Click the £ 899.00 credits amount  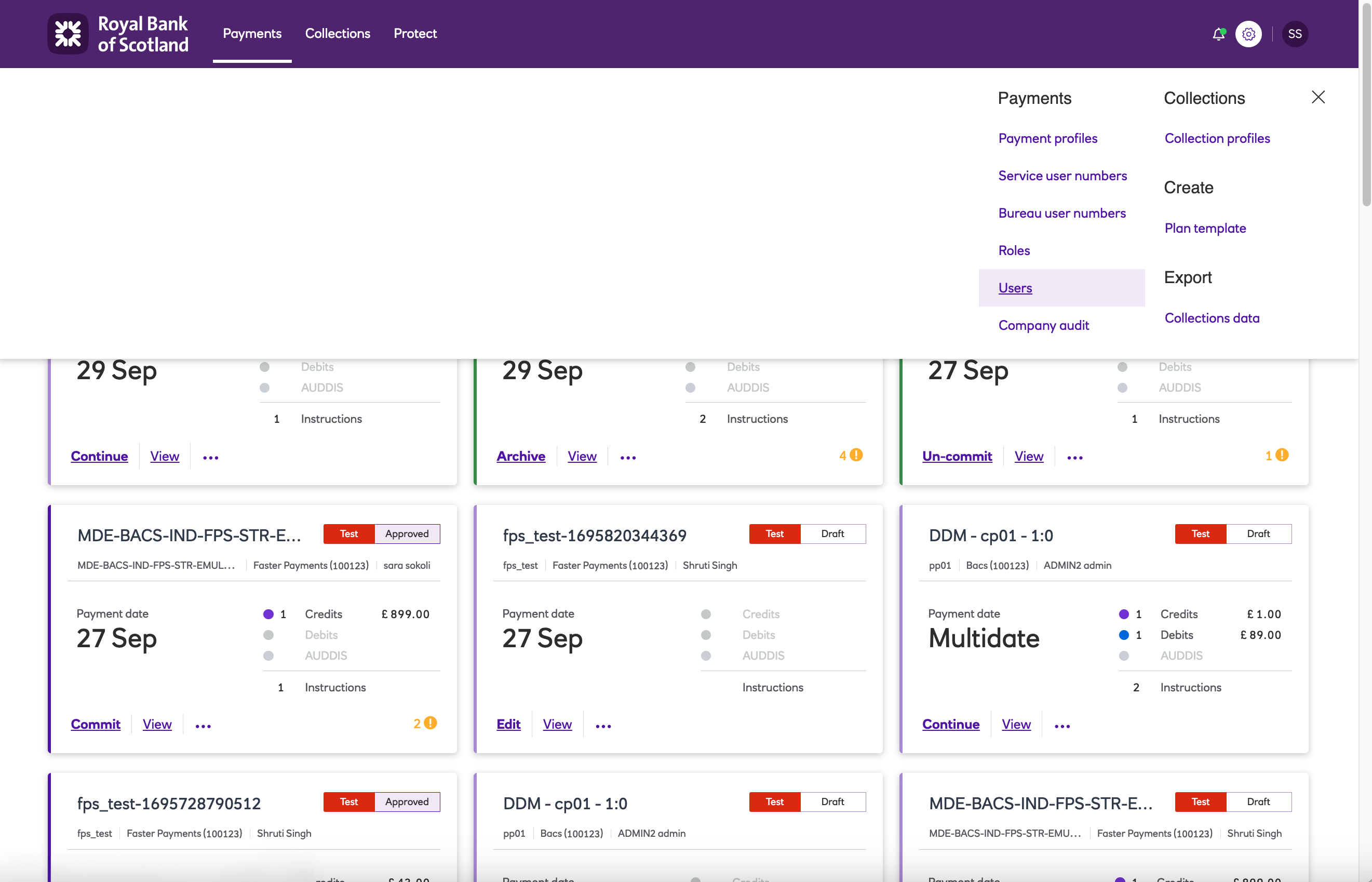(406, 614)
